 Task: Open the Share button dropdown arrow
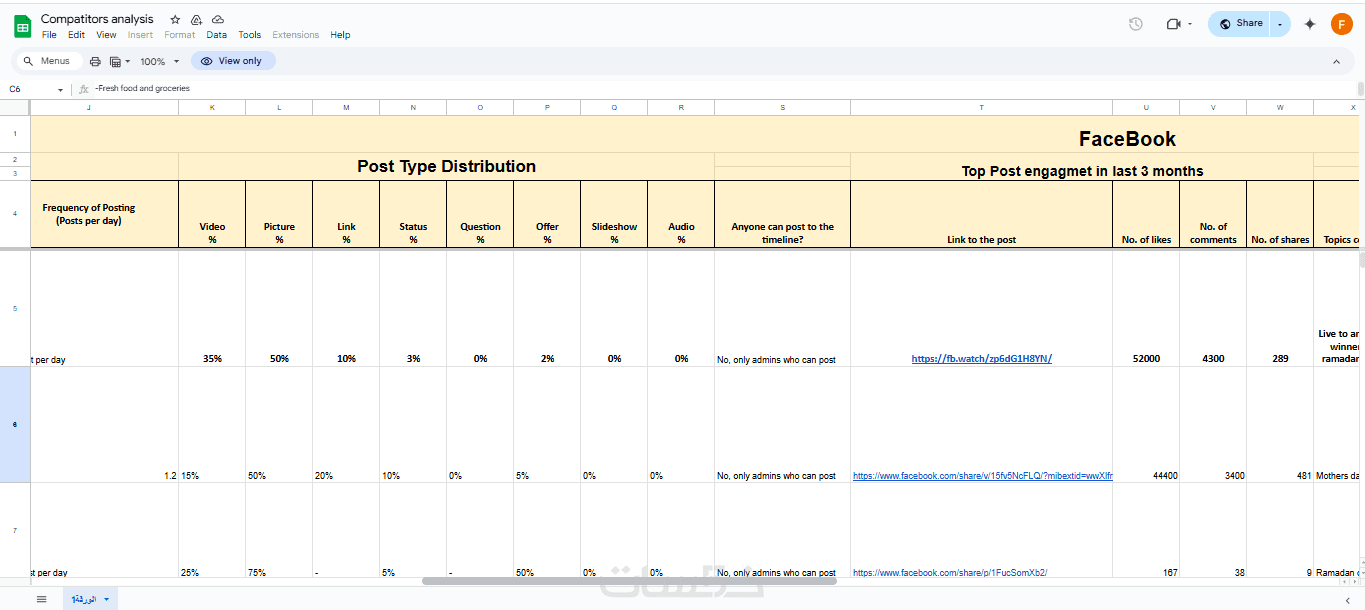[x=1281, y=24]
